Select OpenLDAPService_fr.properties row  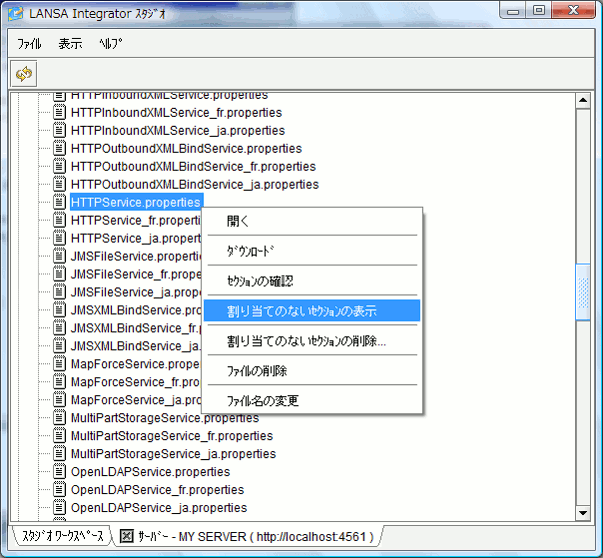click(x=157, y=490)
